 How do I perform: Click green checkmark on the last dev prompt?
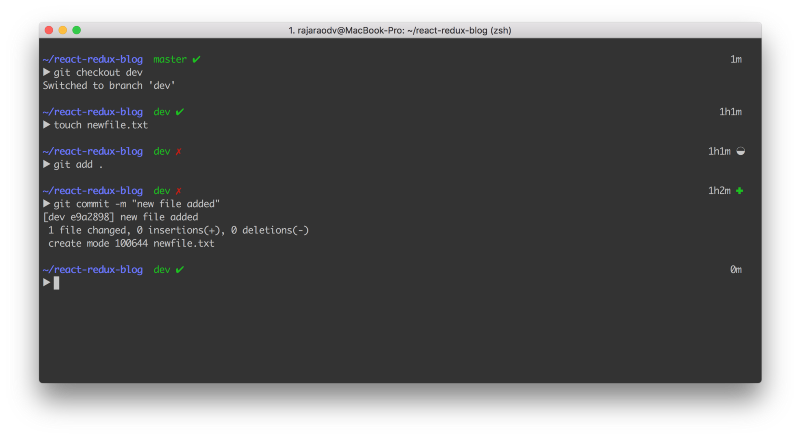180,270
